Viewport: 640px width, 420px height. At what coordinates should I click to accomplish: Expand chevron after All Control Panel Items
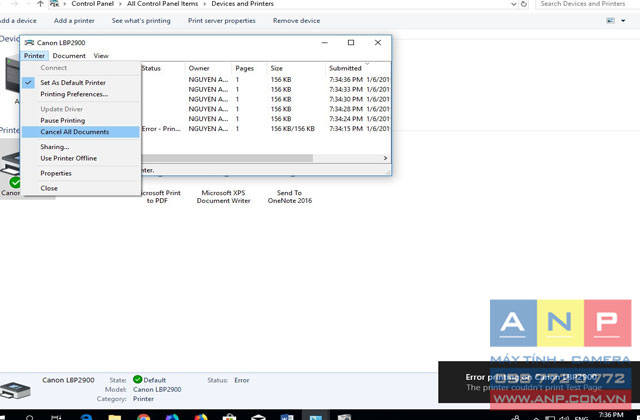(x=205, y=4)
